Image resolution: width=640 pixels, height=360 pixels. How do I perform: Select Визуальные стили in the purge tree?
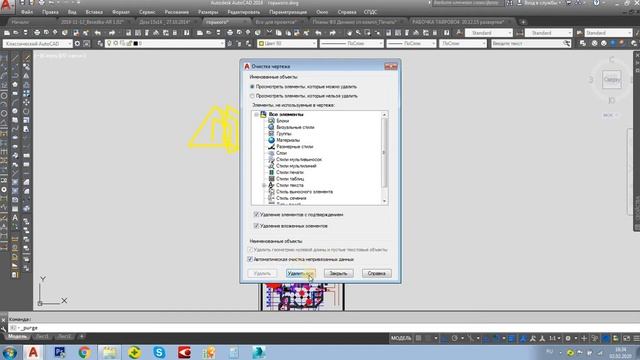coord(295,127)
